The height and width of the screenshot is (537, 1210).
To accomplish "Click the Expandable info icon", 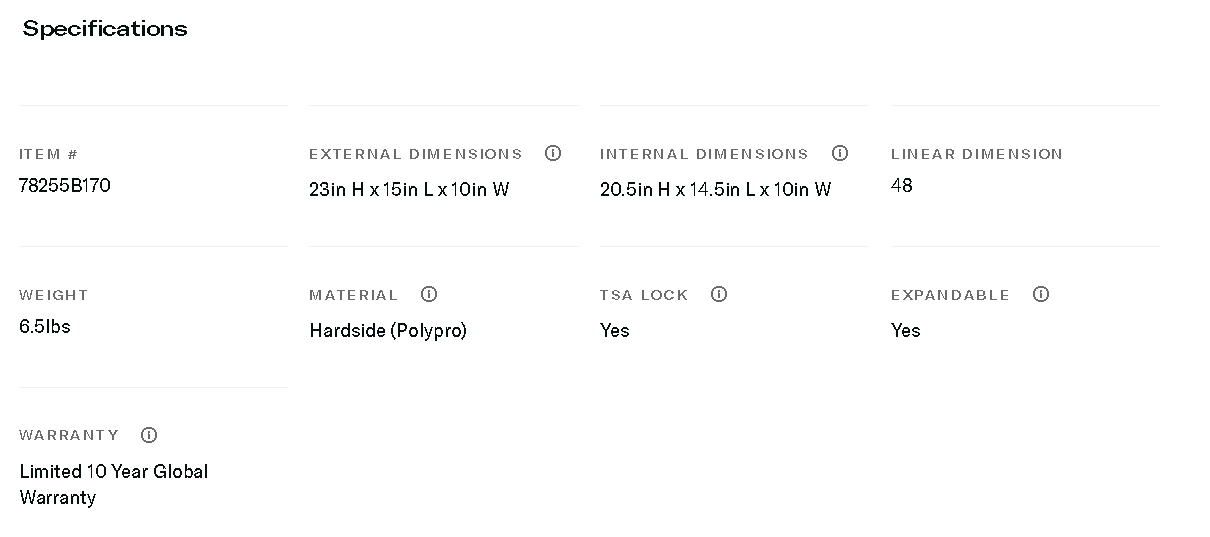I will point(1041,294).
